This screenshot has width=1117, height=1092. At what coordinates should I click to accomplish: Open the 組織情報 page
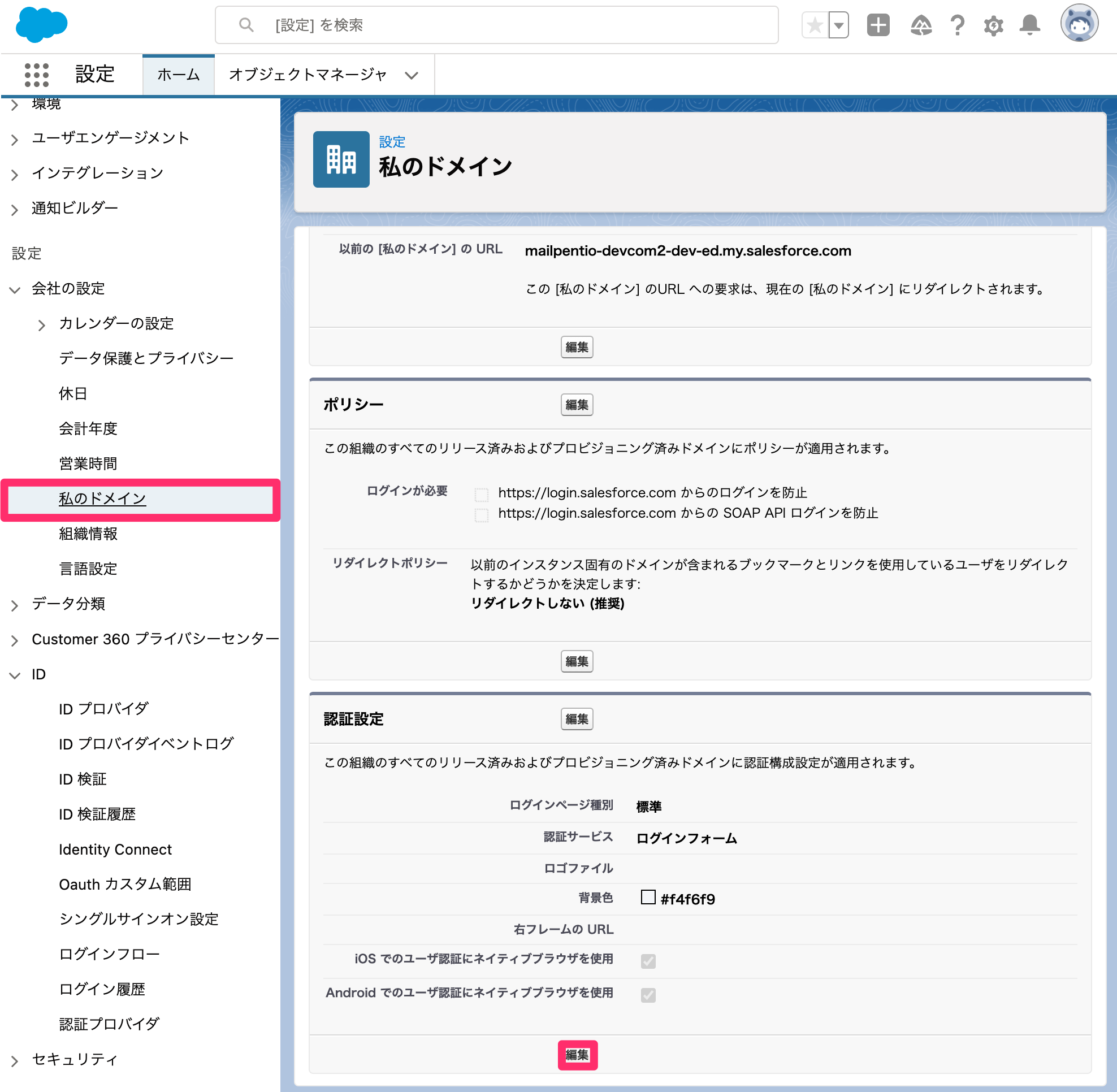click(88, 534)
